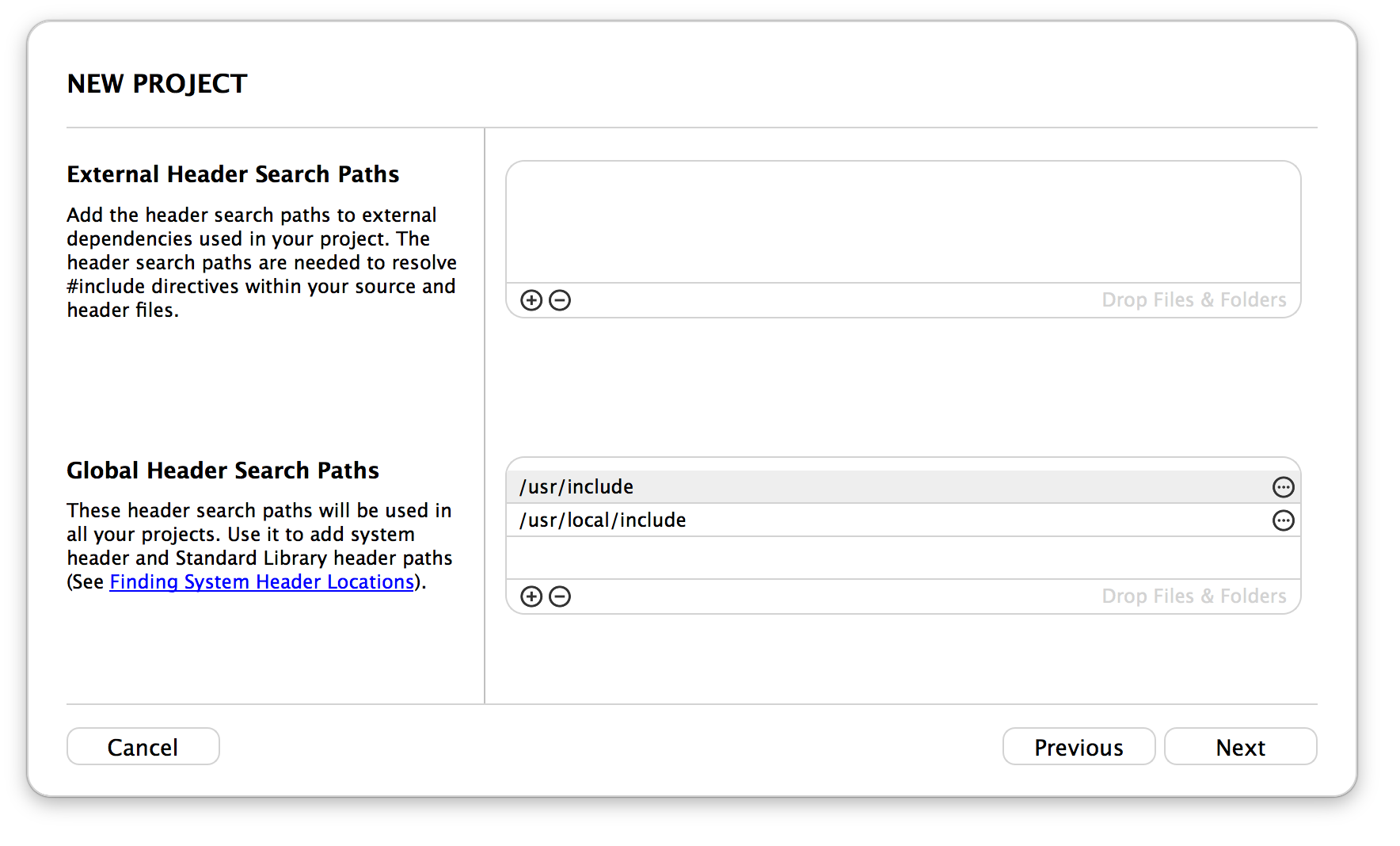
Task: Select the /usr/local/include path row
Action: [x=903, y=520]
